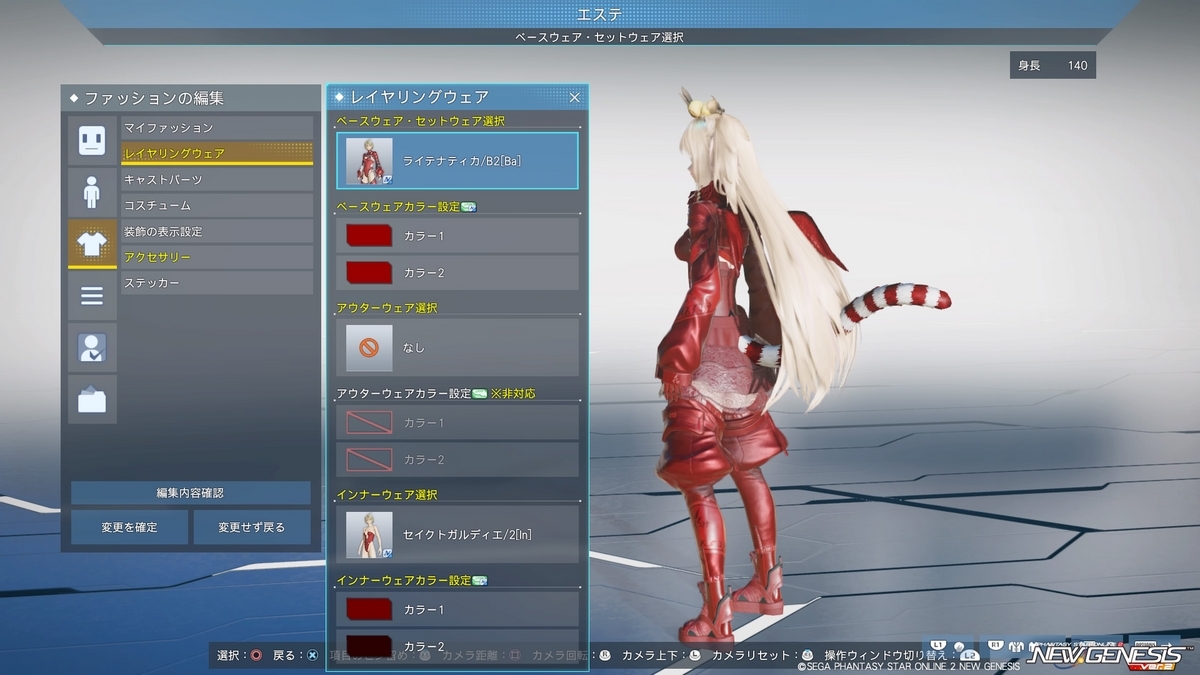
Task: Select basewear ライテナティカ/B2[Ba] entry
Action: (458, 161)
